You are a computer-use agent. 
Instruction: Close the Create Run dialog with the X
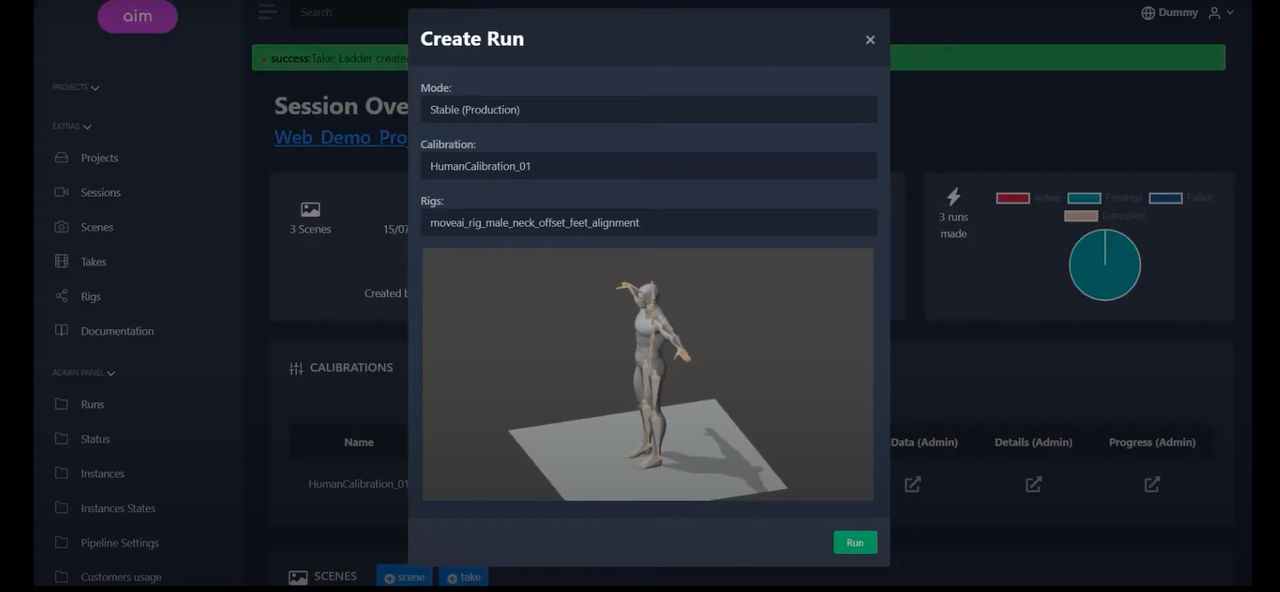870,40
